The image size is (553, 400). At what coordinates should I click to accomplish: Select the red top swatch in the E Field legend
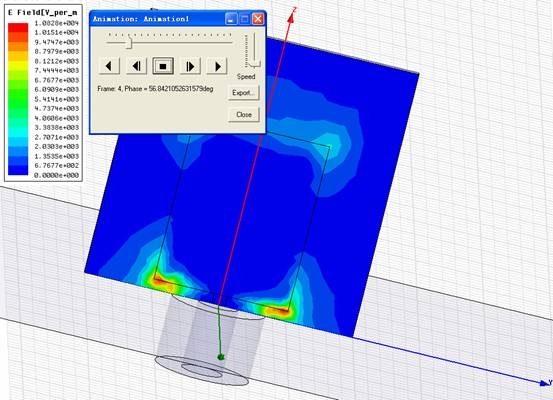click(x=18, y=28)
